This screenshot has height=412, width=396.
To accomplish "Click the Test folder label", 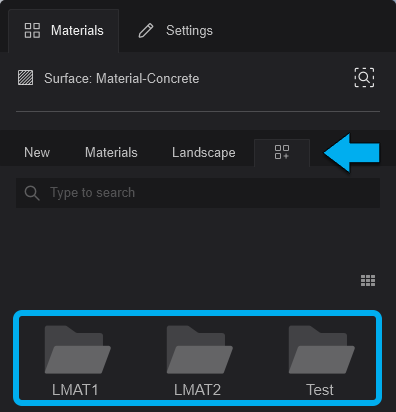I will pyautogui.click(x=320, y=390).
